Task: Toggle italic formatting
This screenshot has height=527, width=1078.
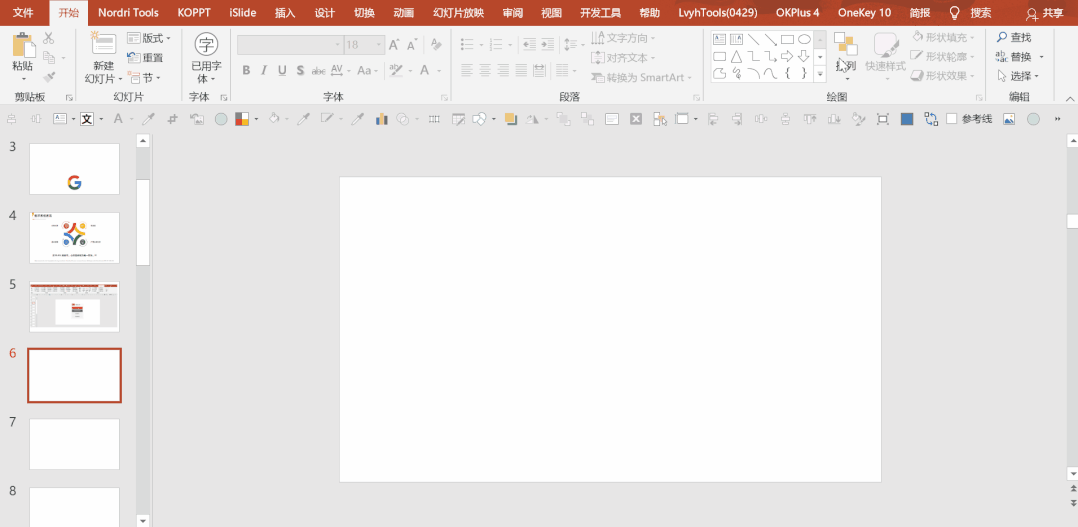Action: tap(264, 70)
